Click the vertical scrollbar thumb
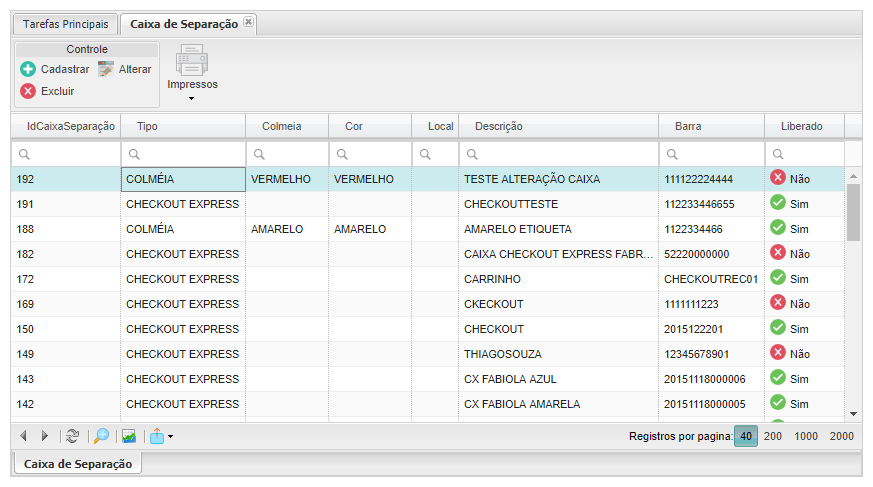The width and height of the screenshot is (873, 487). pos(854,212)
